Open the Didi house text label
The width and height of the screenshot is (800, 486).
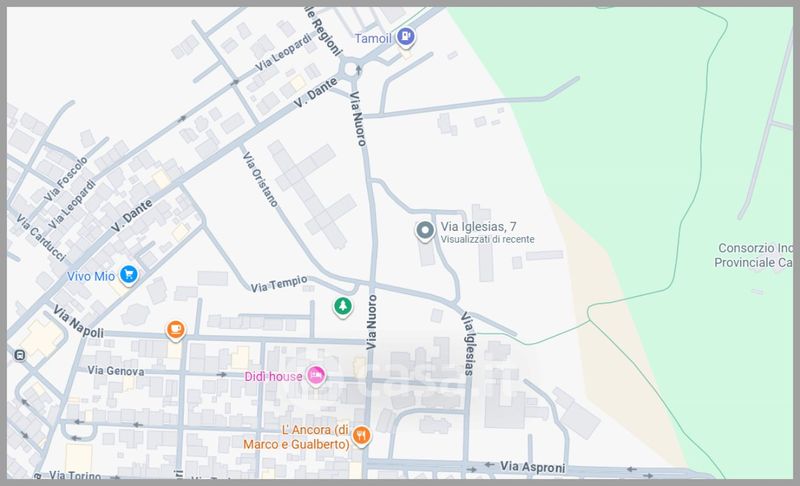click(273, 375)
